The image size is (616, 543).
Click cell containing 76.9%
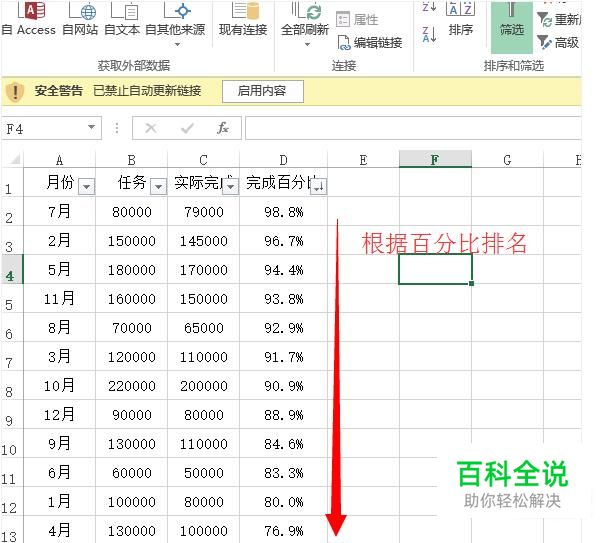283,530
